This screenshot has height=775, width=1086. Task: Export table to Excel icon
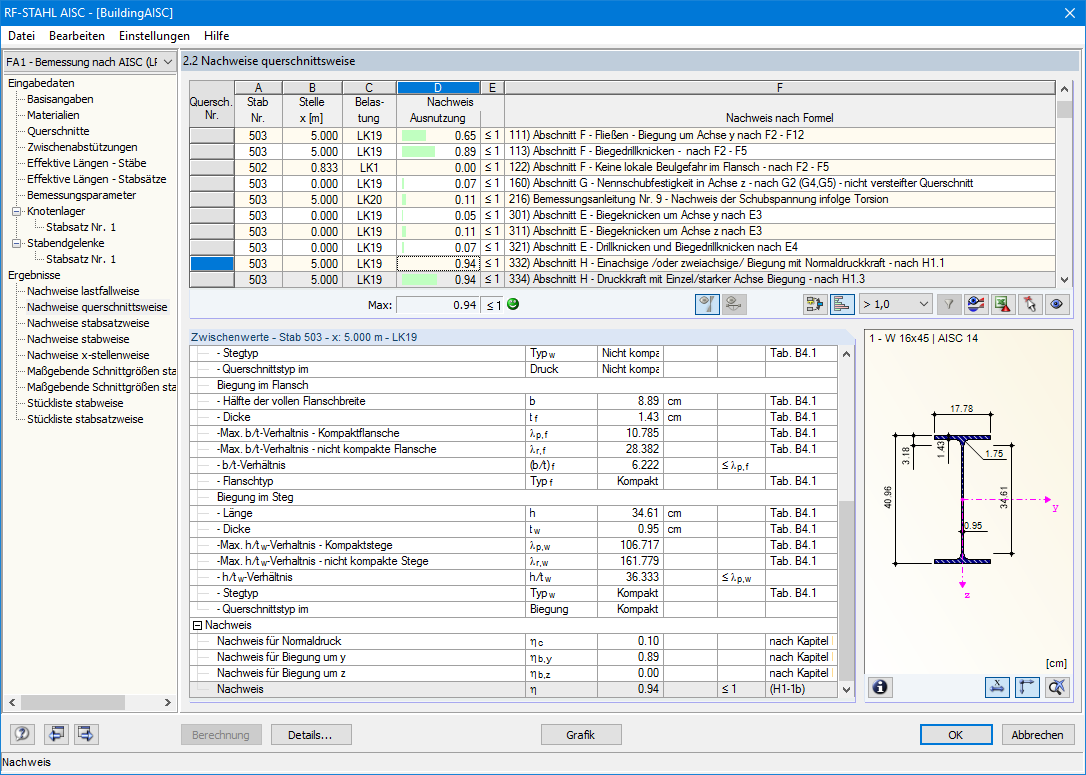coord(1003,305)
